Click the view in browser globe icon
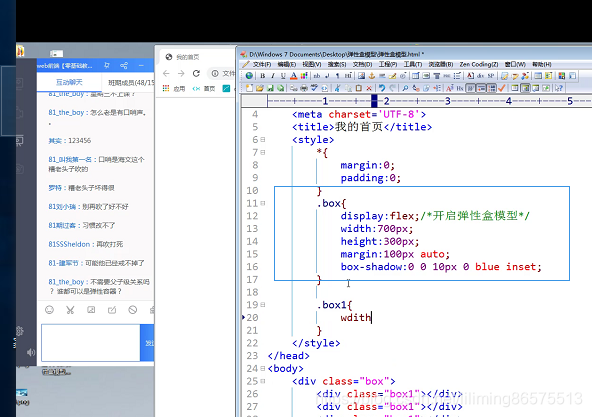592x417 pixels. [249, 76]
